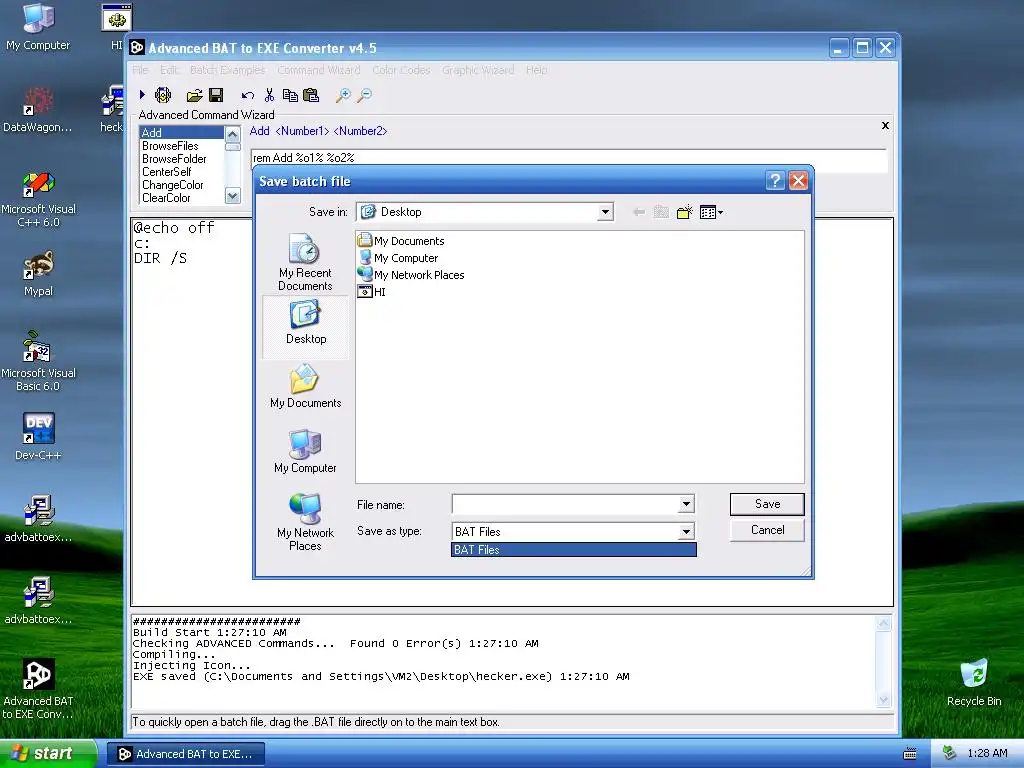This screenshot has height=768, width=1024.
Task: Open the View Menu icon in Save dialog
Action: [711, 212]
